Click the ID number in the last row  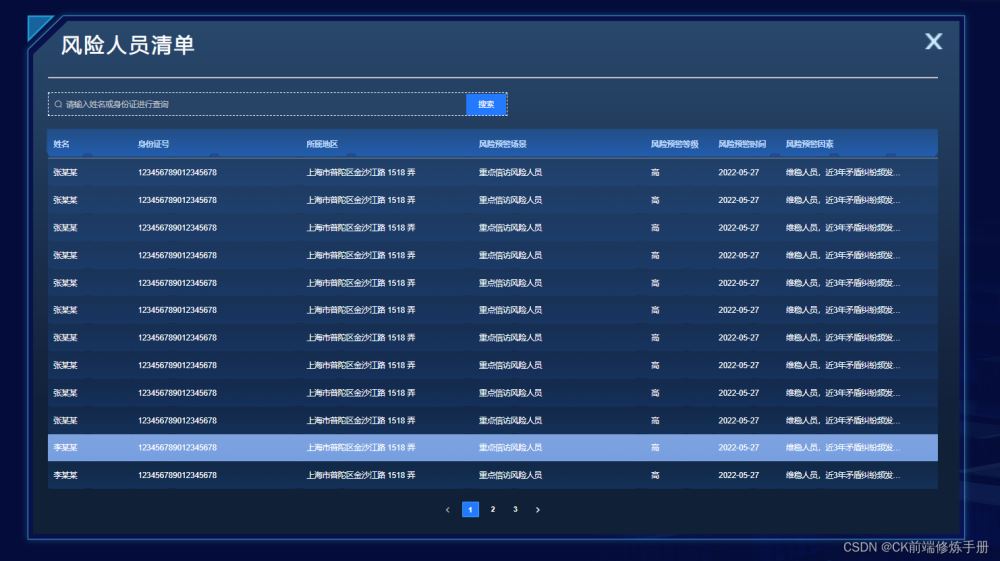(x=177, y=475)
